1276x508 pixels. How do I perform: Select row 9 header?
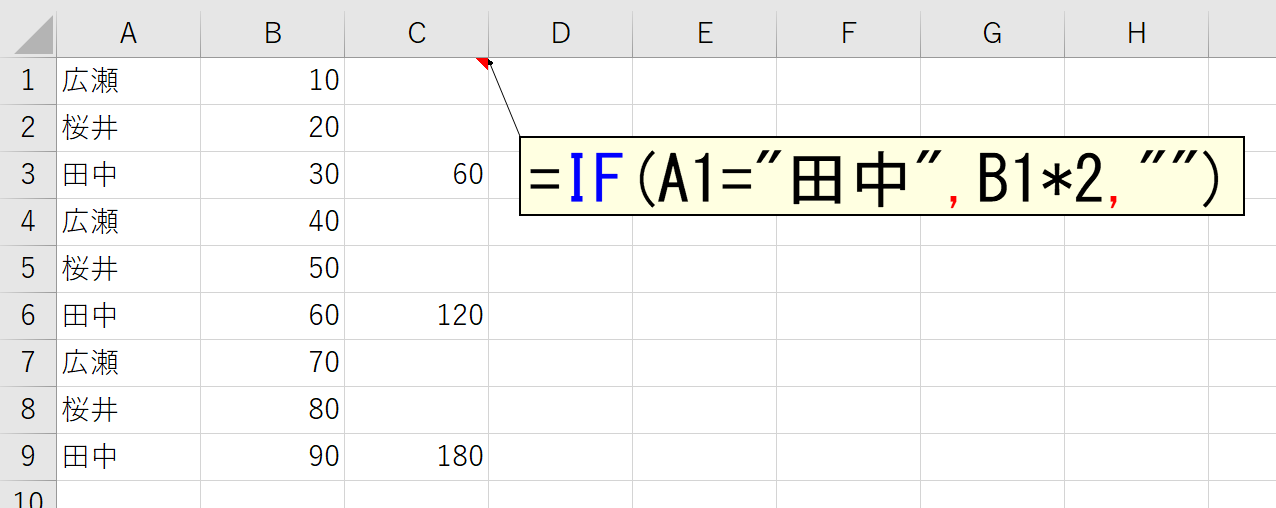pos(28,456)
